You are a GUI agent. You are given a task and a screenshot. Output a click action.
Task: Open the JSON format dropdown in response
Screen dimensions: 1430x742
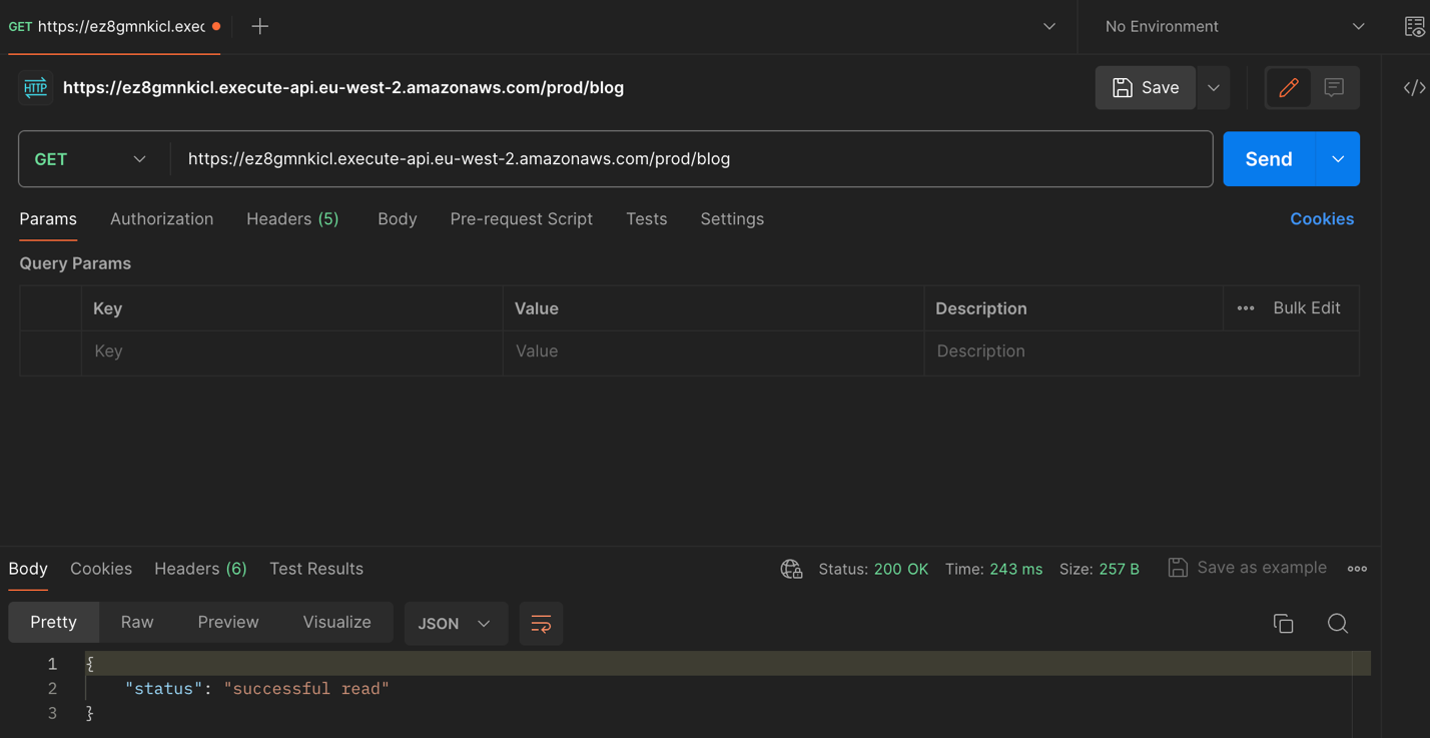point(455,622)
